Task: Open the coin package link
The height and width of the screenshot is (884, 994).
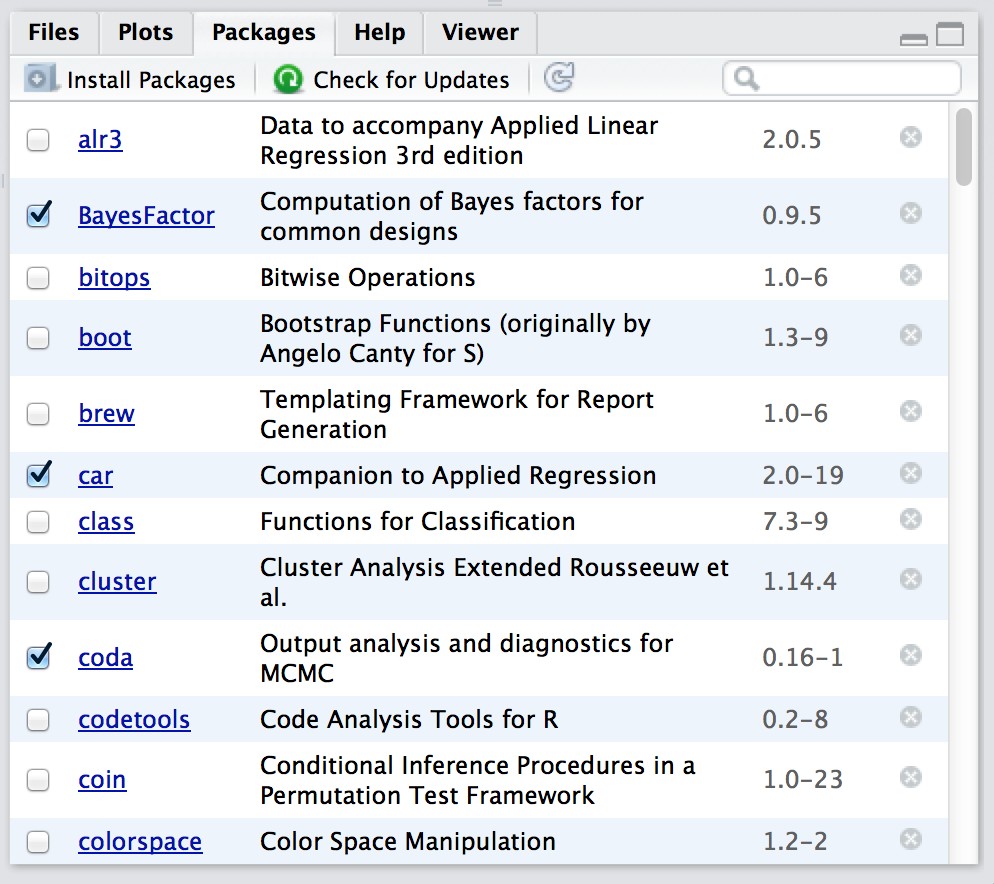Action: click(x=102, y=780)
